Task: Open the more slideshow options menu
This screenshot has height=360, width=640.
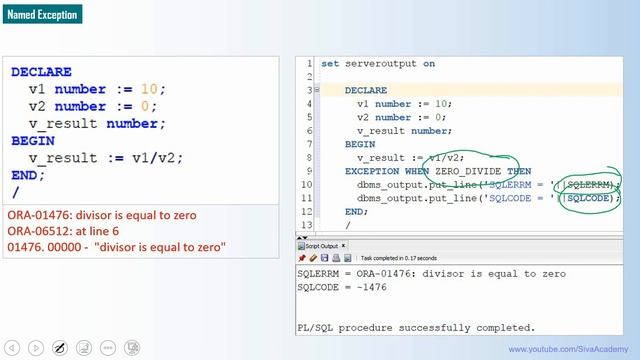Action: point(108,348)
